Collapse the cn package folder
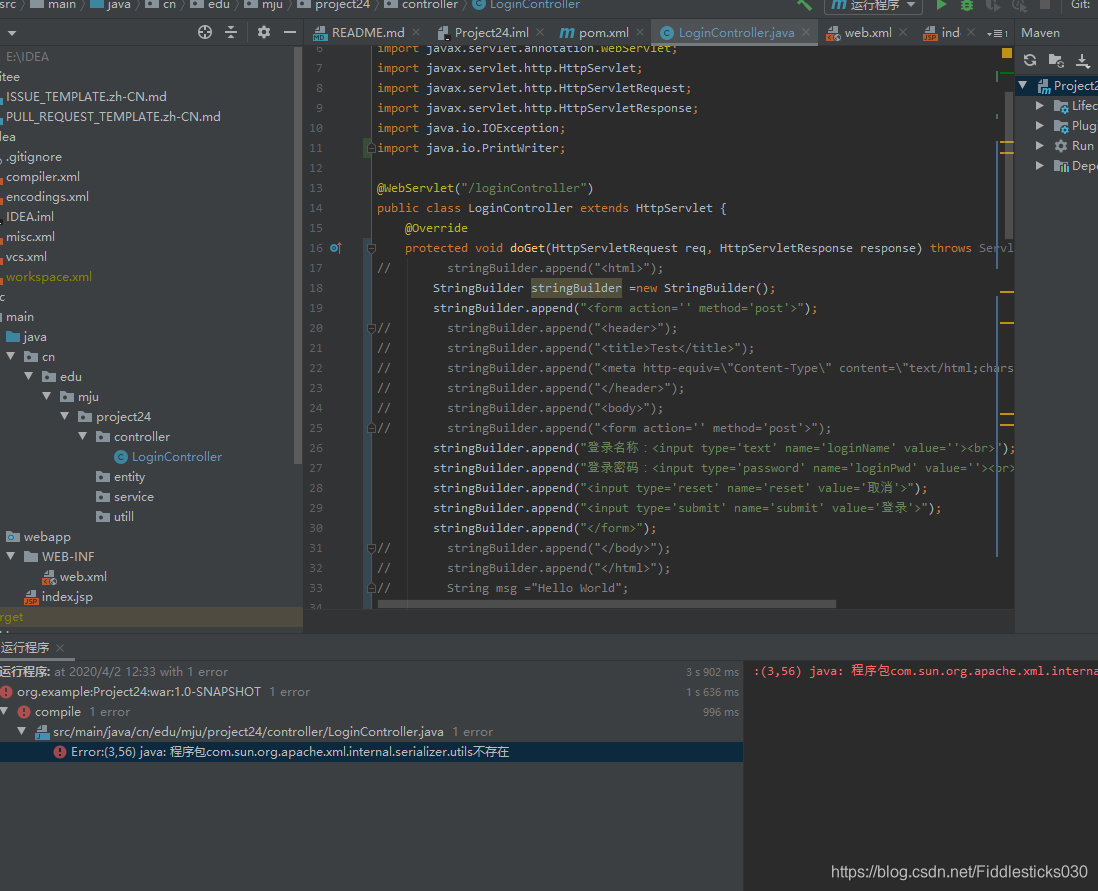The height and width of the screenshot is (891, 1098). 11,357
